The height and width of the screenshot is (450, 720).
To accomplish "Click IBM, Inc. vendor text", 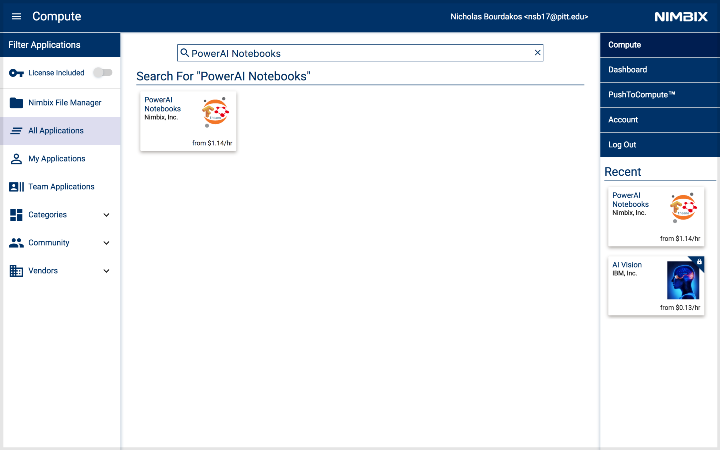I will [624, 273].
